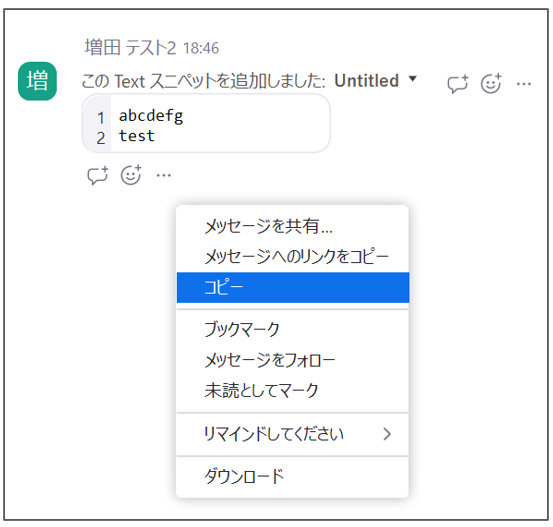Expand the Untitled snippet dropdown arrow

[412, 78]
